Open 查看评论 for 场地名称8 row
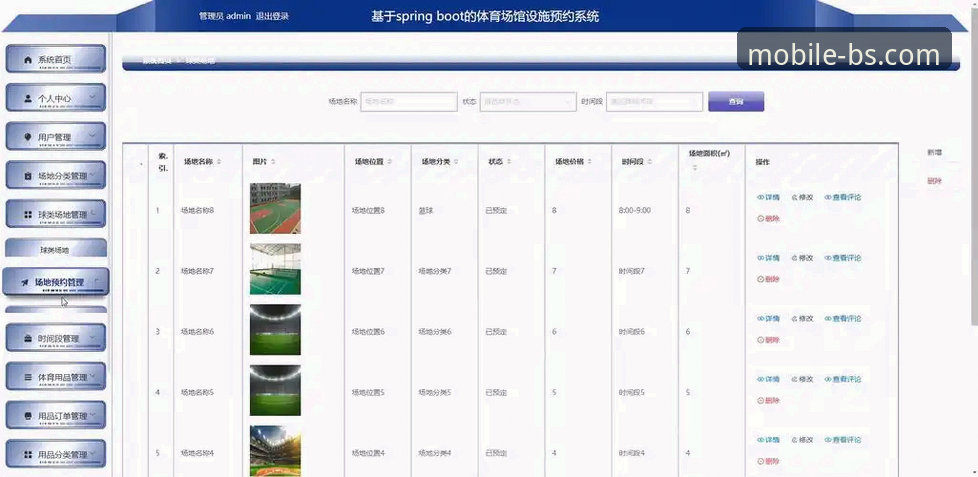978x477 pixels. pos(843,197)
